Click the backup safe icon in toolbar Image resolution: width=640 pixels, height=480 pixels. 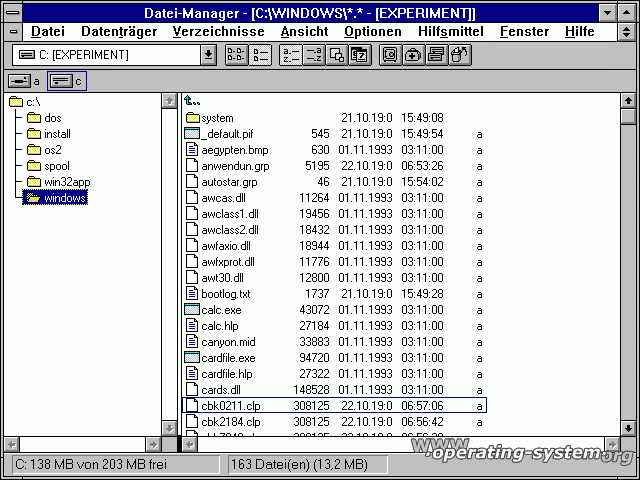click(390, 55)
